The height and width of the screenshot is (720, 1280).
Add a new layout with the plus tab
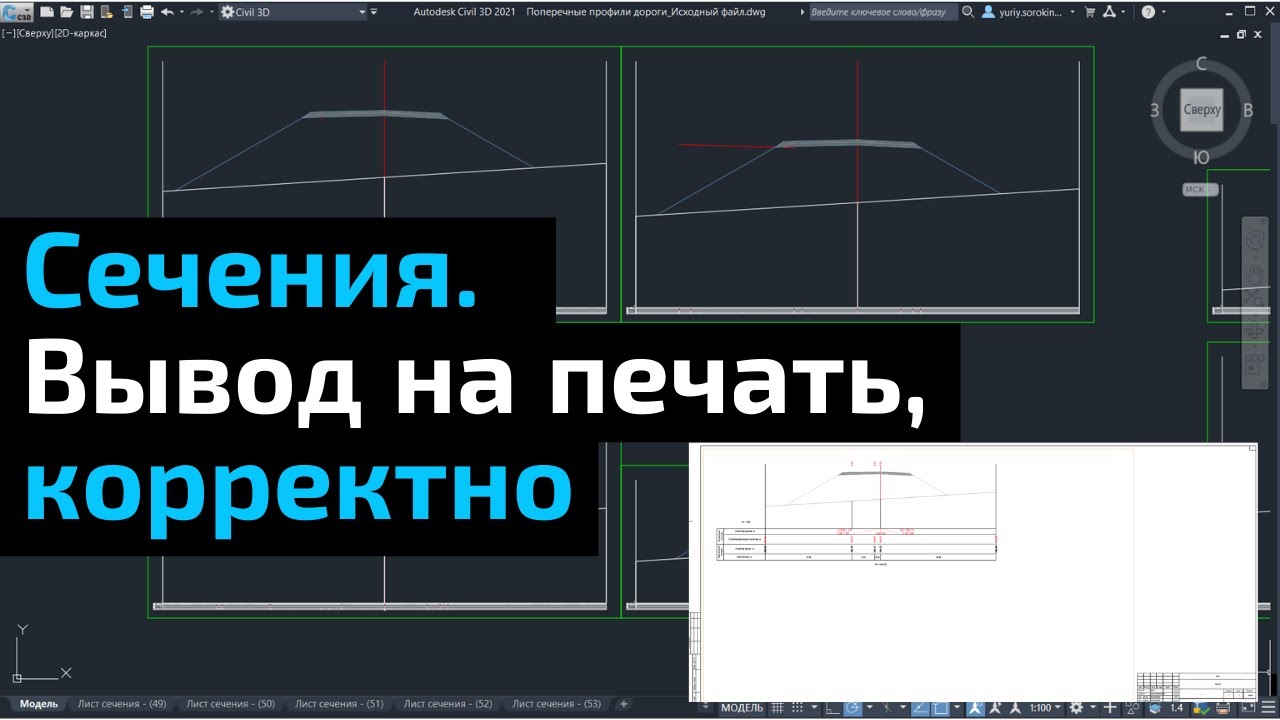(624, 704)
